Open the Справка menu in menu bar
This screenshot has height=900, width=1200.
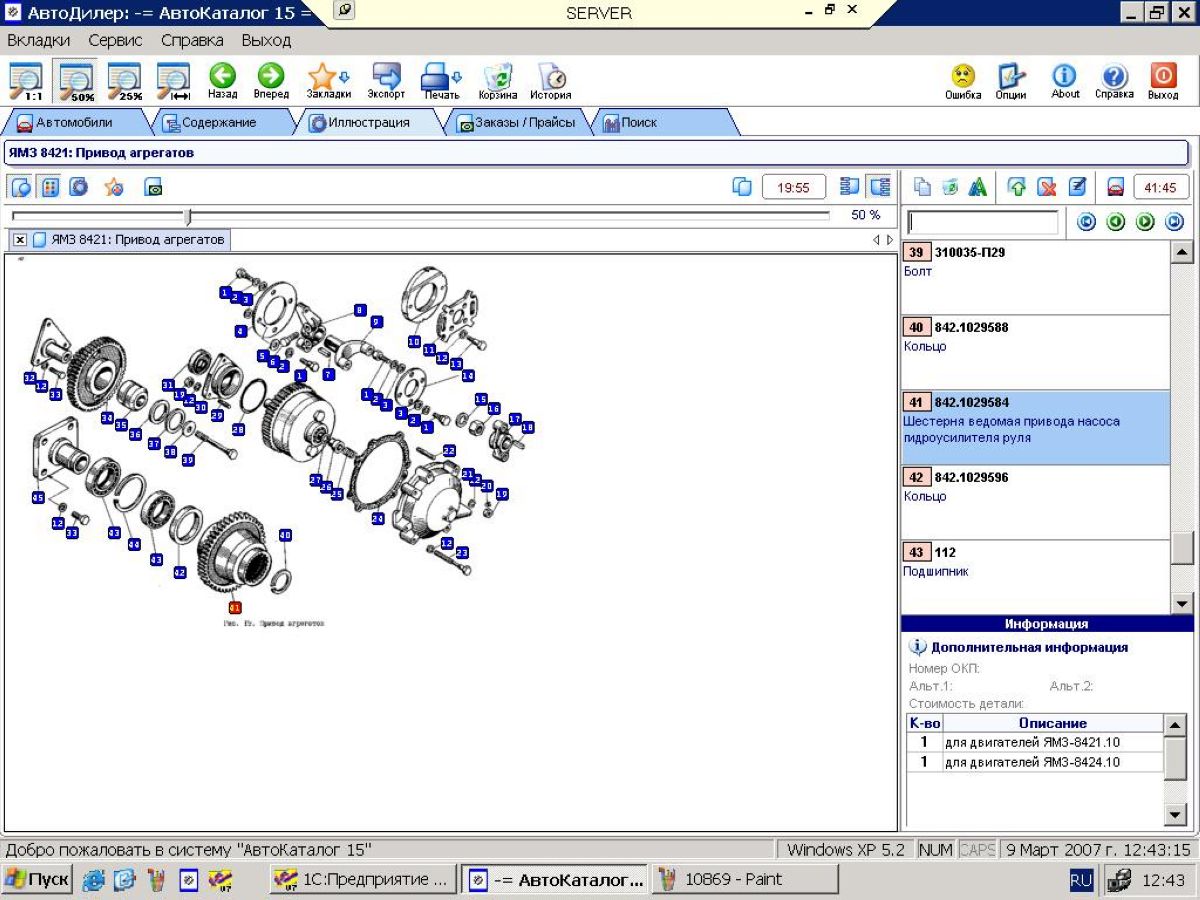(x=192, y=41)
